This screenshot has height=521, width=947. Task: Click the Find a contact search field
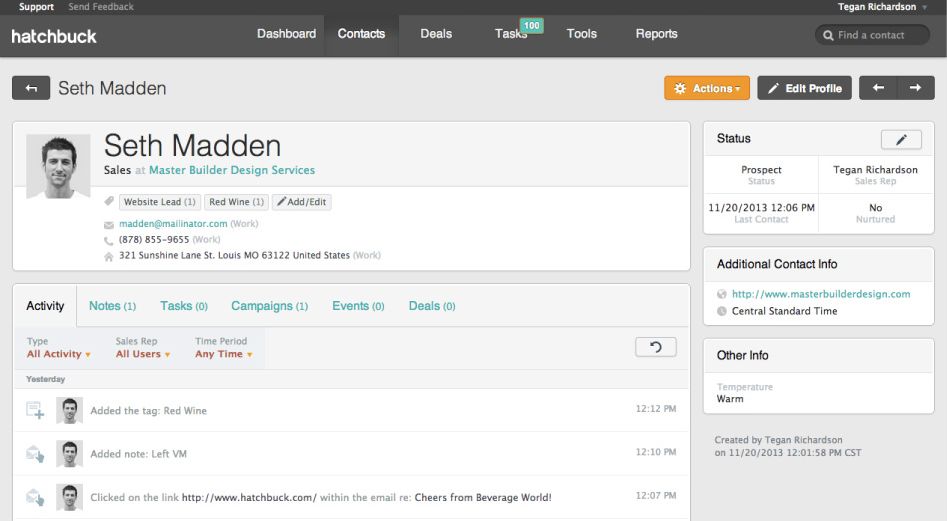(878, 35)
